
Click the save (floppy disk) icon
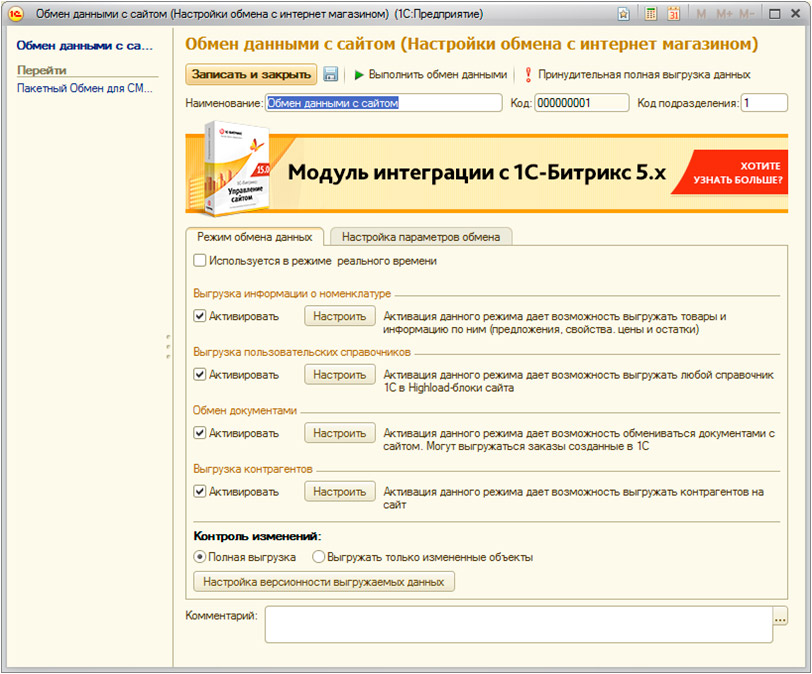click(x=330, y=75)
